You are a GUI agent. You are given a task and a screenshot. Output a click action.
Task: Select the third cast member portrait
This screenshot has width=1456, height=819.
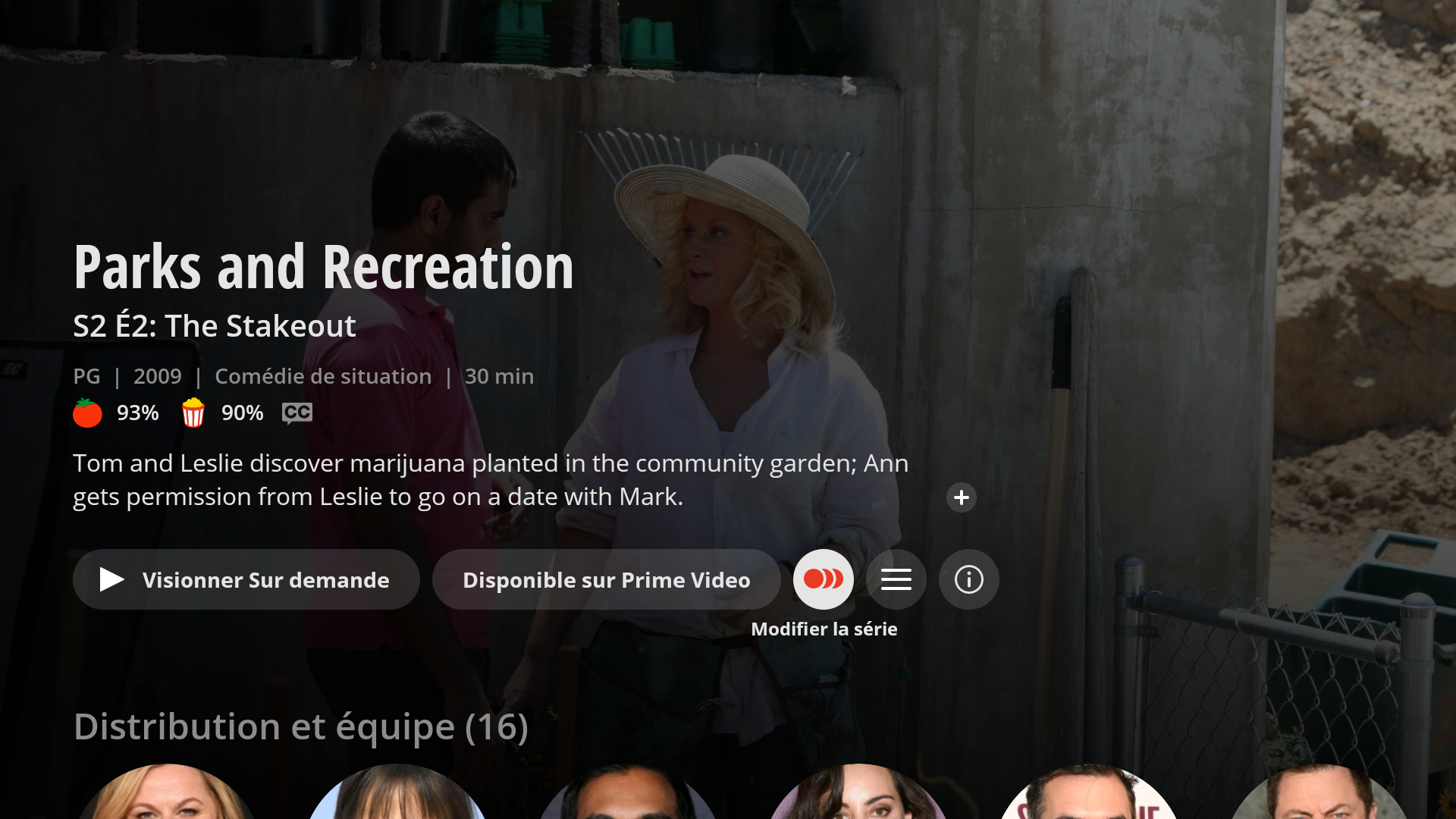627,792
